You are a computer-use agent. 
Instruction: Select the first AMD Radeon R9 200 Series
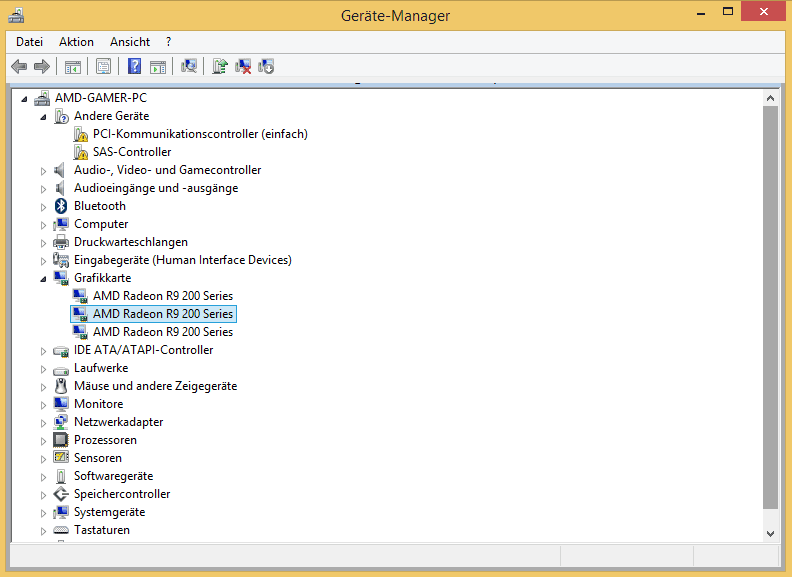tap(163, 296)
